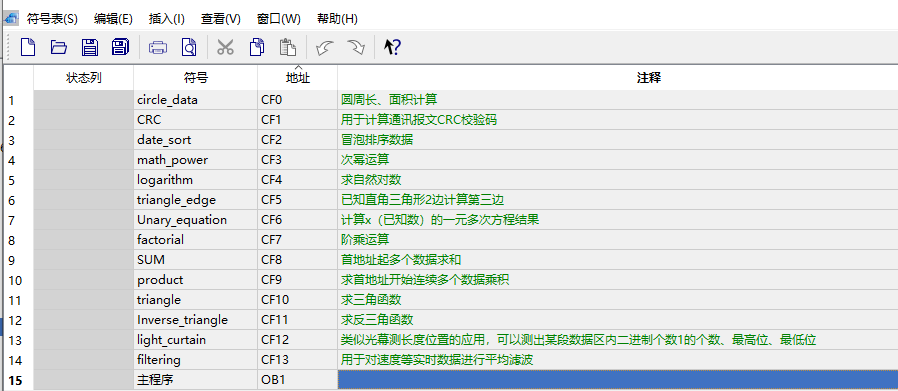The image size is (898, 391).
Task: Click the comment 求自然对数
Action: tap(371, 180)
